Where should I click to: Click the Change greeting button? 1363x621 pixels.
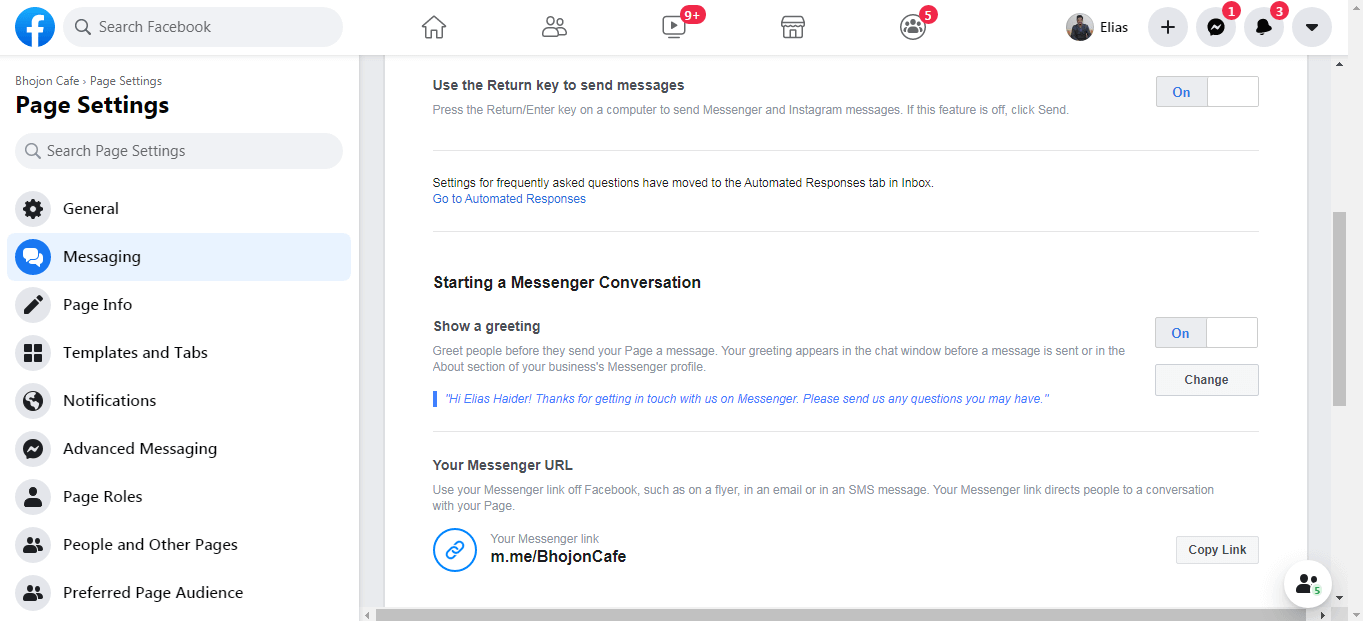tap(1206, 380)
